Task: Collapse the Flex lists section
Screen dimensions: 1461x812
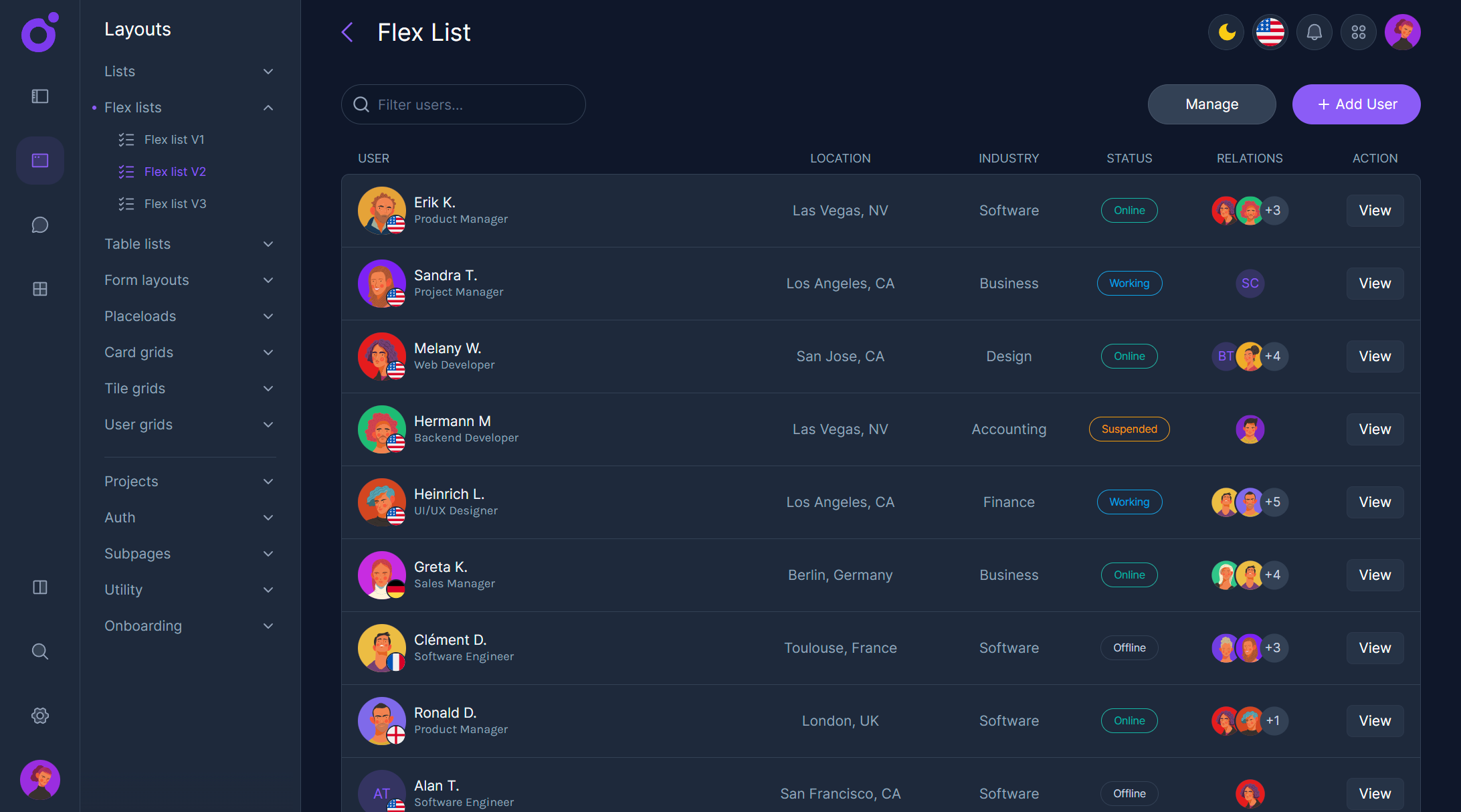Action: (x=268, y=107)
